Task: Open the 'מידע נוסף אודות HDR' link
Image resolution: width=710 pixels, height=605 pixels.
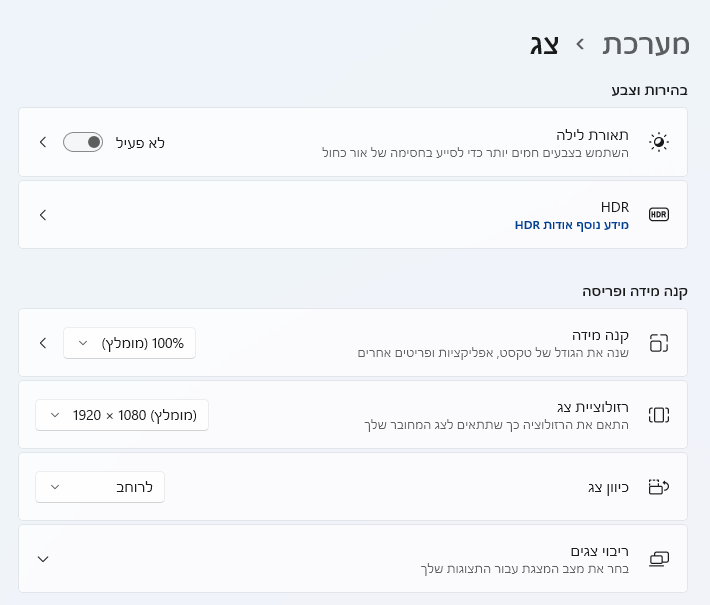Action: pyautogui.click(x=572, y=225)
